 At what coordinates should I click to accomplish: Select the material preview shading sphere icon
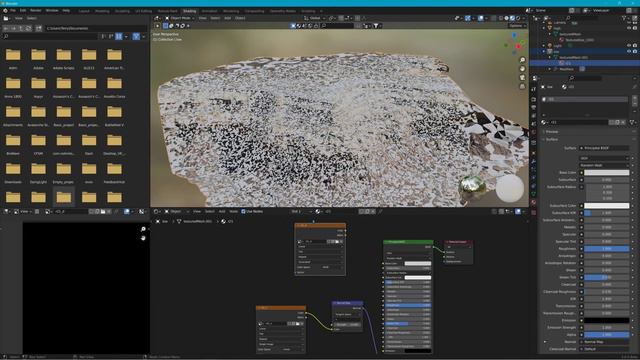(512, 18)
